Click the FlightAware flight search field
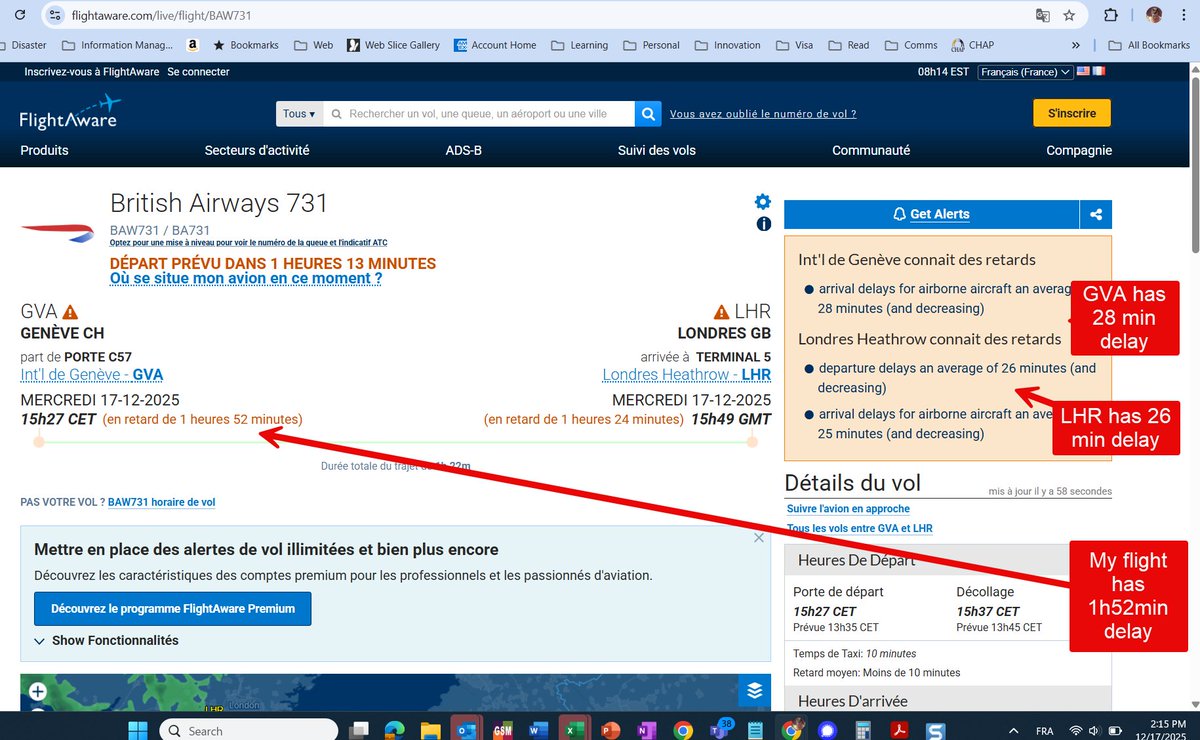 (x=480, y=114)
